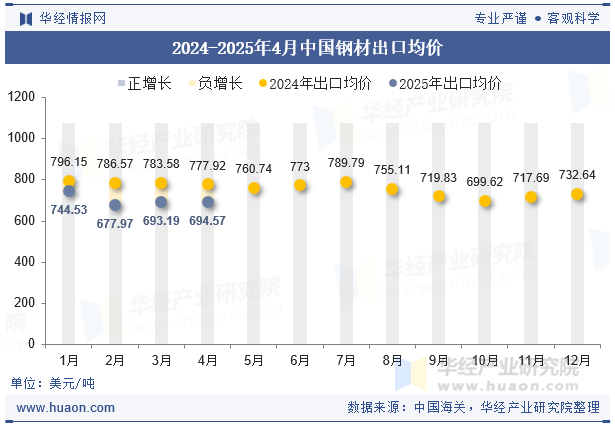The image size is (615, 427).
Task: Click the value label 760.74
Action: [x=254, y=169]
